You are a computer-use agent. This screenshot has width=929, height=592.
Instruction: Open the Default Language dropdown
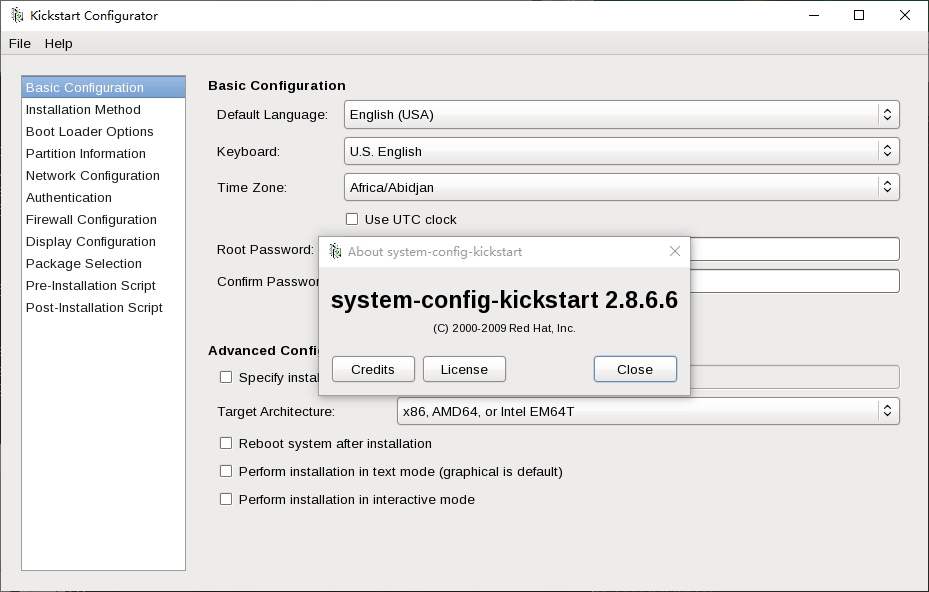622,114
